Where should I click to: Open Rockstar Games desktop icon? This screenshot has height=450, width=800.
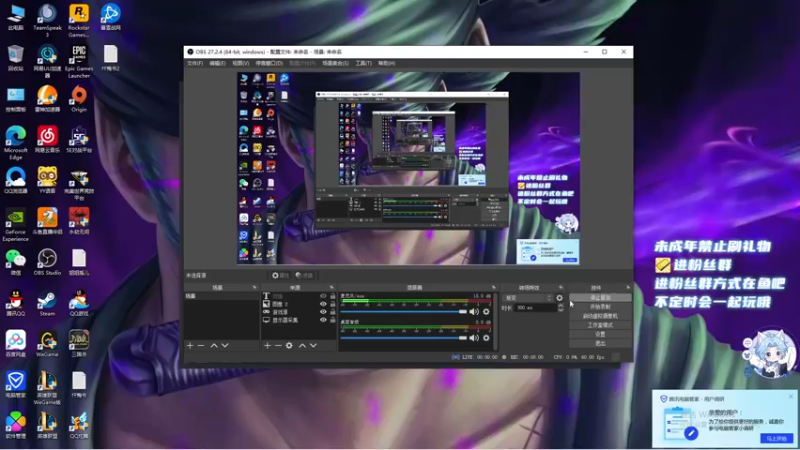[x=79, y=20]
